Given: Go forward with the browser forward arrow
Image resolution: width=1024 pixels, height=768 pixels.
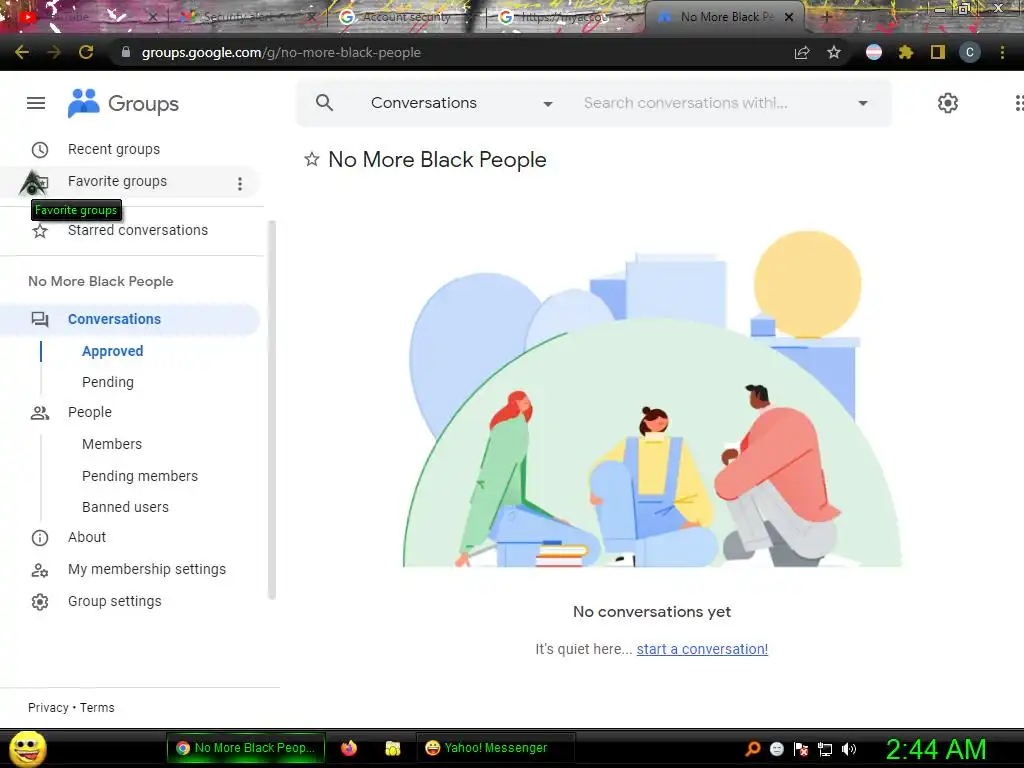Looking at the screenshot, I should pyautogui.click(x=54, y=52).
